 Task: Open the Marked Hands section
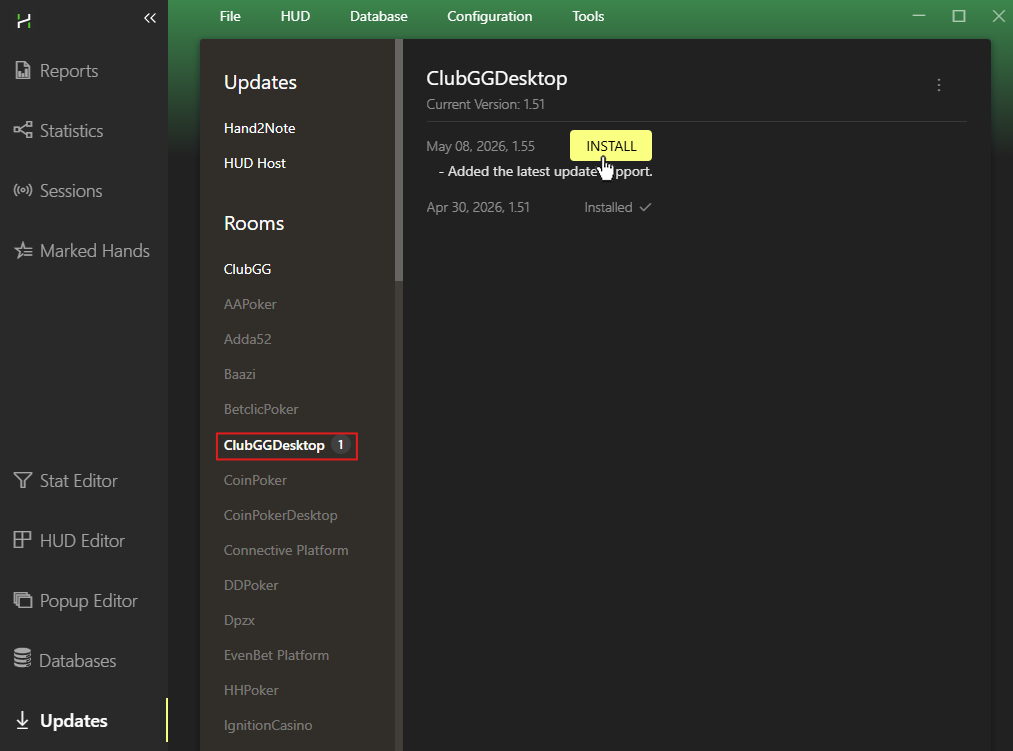tap(95, 251)
